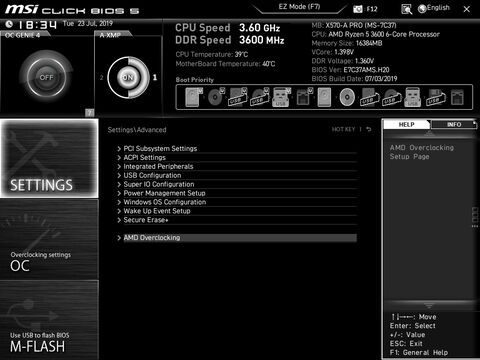
Task: Click the DDR Speed 3600 MHz readout
Action: point(230,40)
